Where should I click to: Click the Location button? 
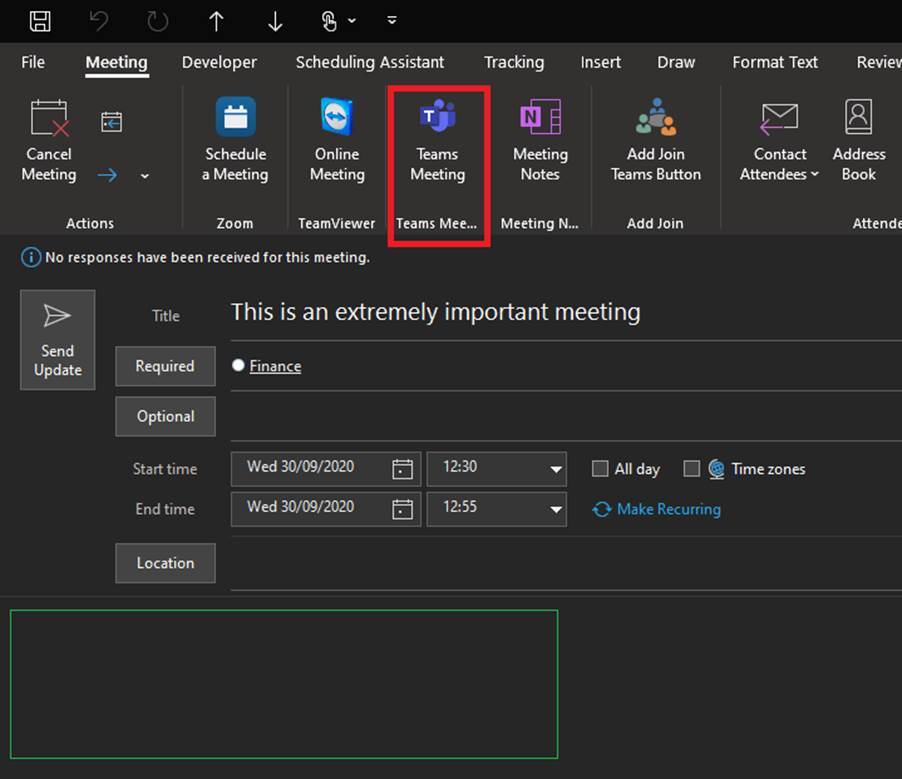[165, 563]
